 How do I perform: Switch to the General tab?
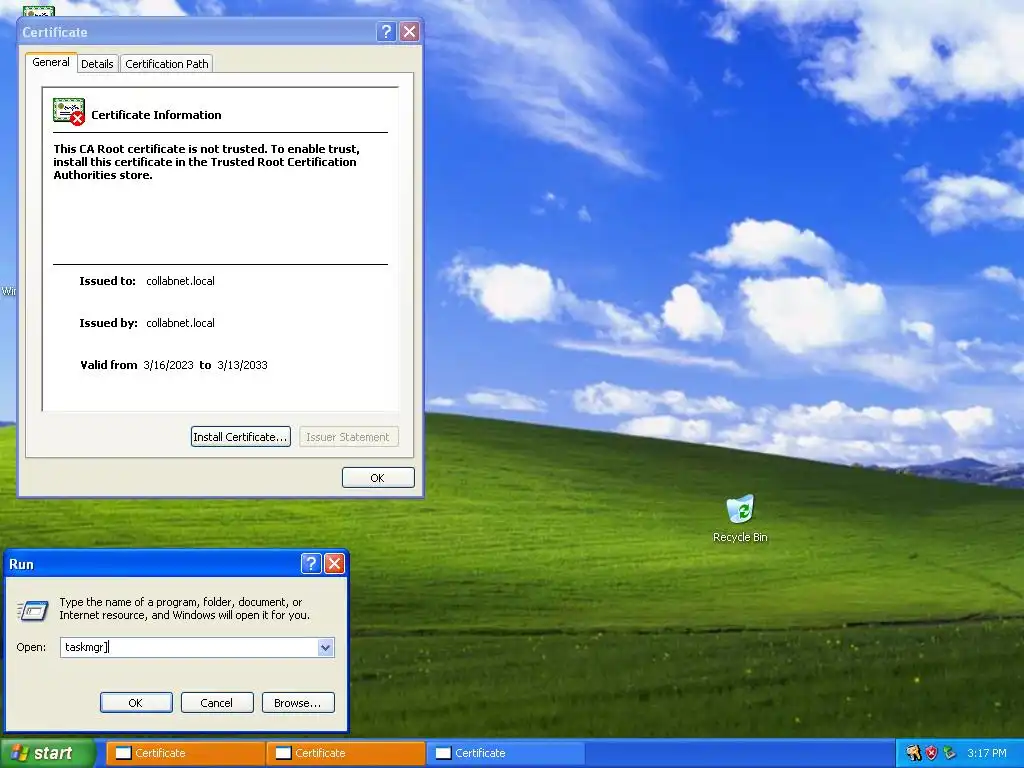coord(51,62)
